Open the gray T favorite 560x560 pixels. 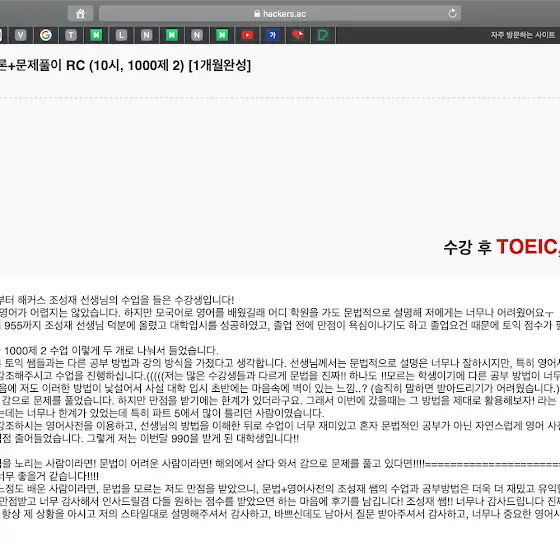(71, 35)
